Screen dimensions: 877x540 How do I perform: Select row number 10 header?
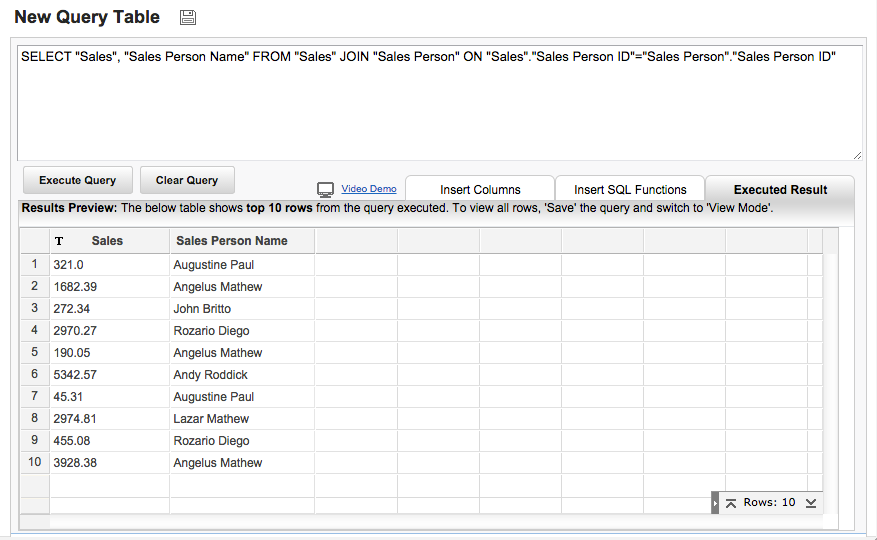coord(35,463)
